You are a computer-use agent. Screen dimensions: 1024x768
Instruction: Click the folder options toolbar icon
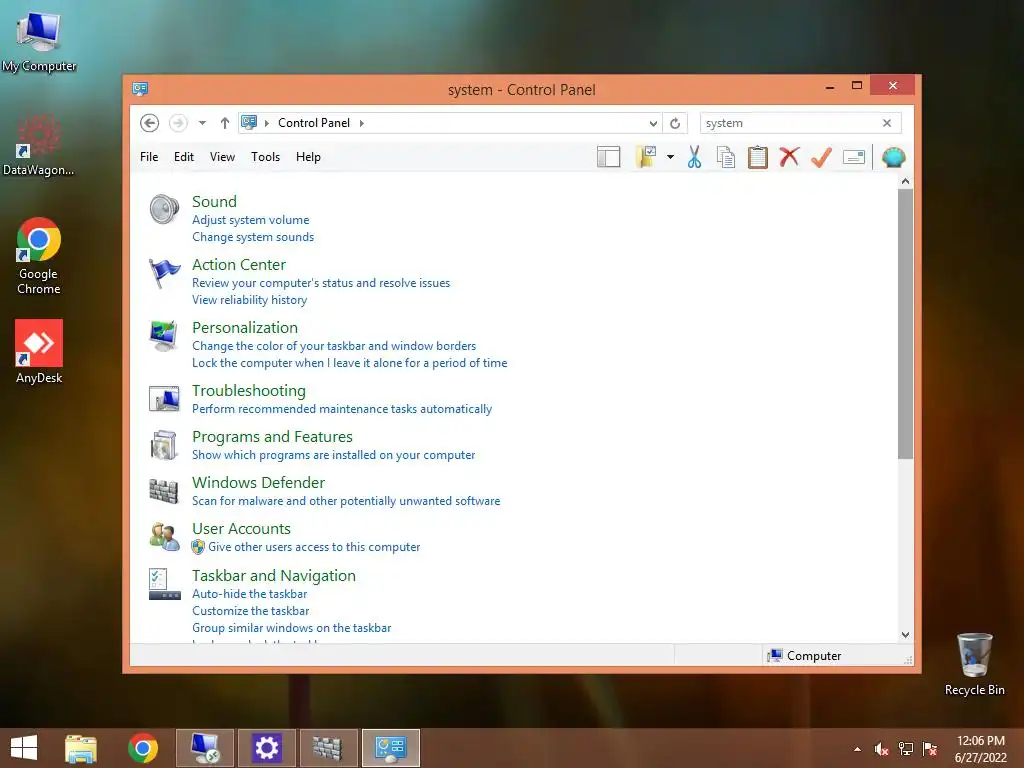646,157
